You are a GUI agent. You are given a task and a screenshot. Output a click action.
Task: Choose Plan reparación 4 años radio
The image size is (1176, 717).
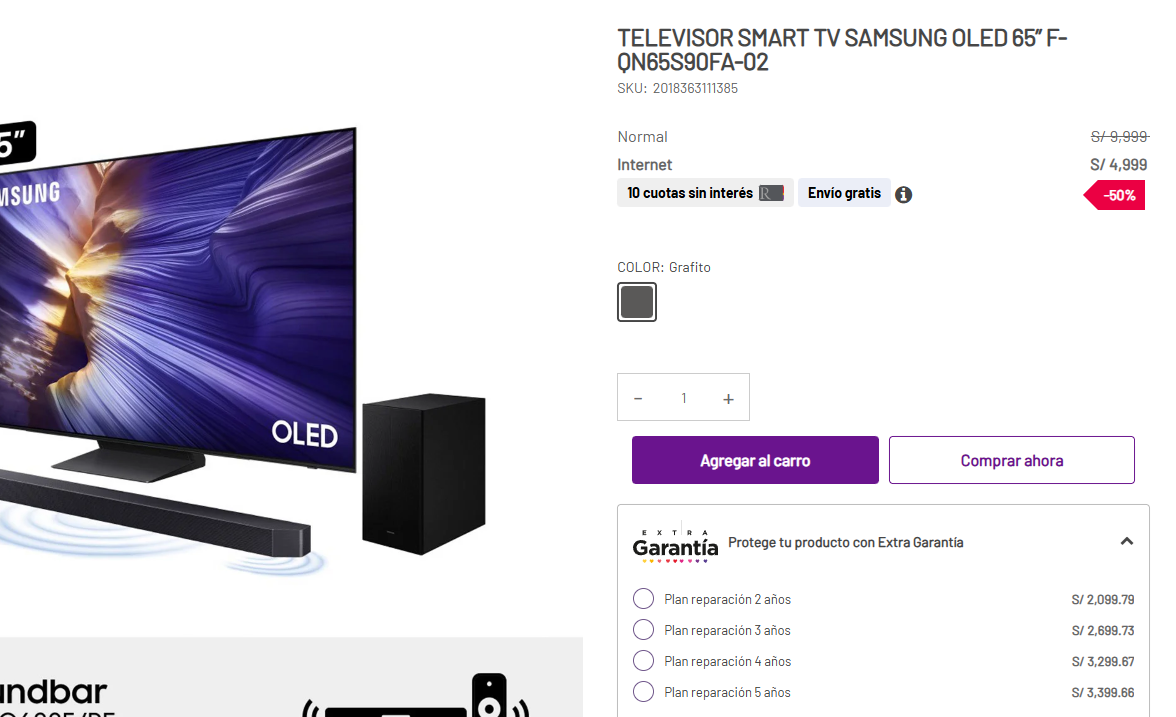click(643, 661)
